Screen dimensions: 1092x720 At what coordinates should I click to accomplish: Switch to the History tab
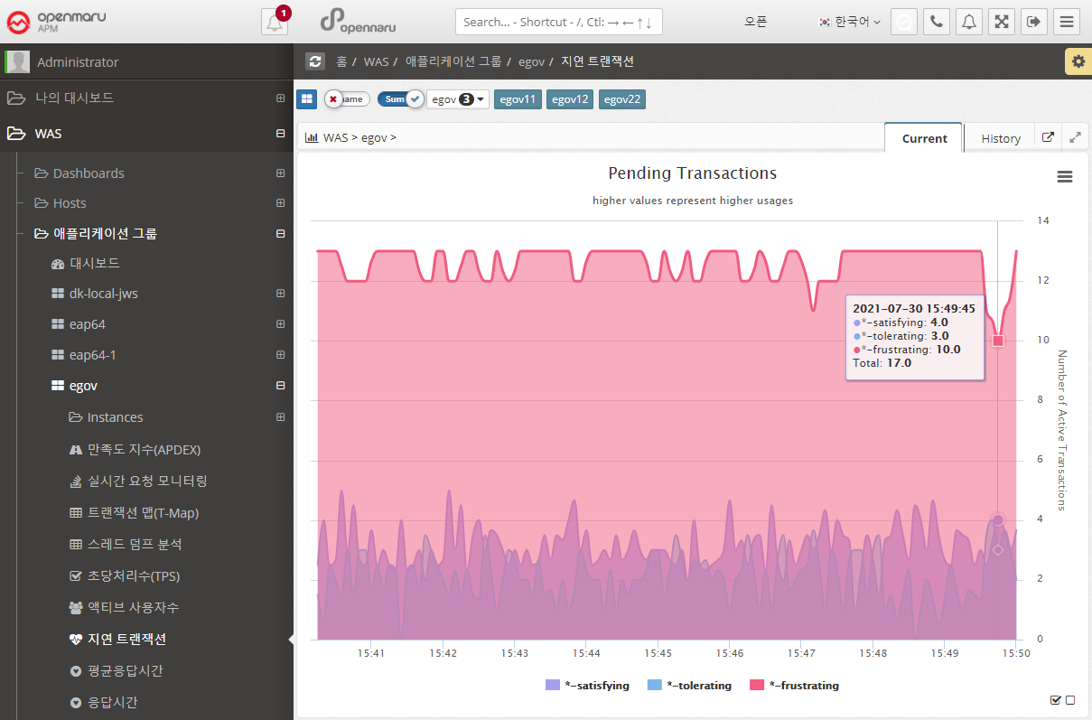coord(1000,138)
